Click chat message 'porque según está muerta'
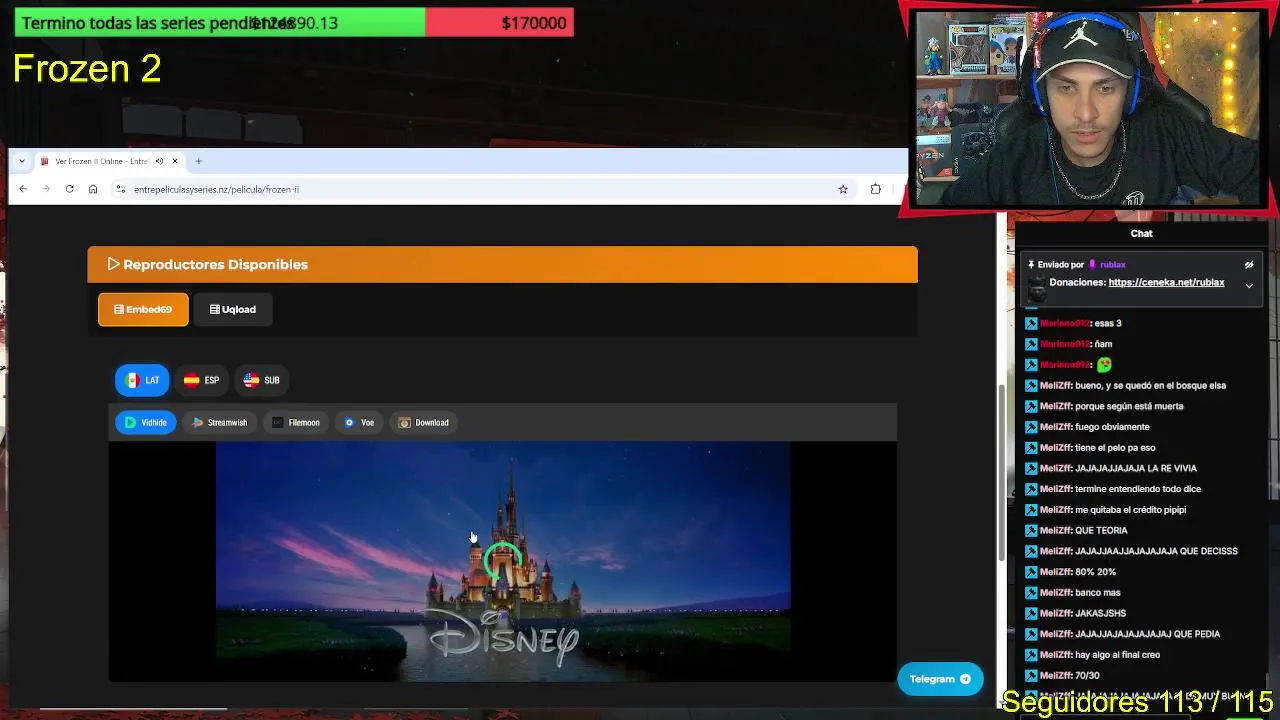 [x=1129, y=406]
